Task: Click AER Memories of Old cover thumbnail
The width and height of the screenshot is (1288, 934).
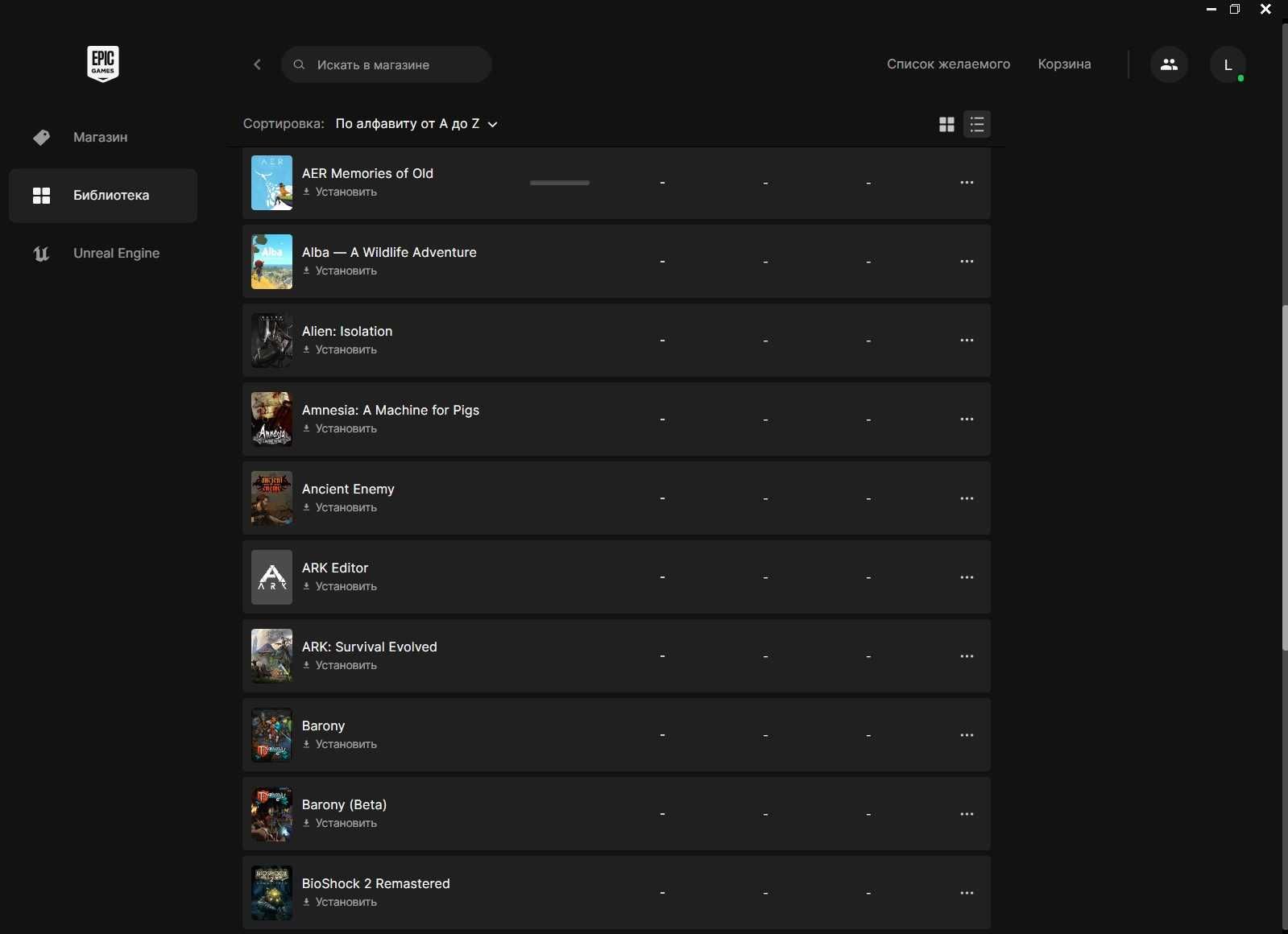Action: pos(271,183)
